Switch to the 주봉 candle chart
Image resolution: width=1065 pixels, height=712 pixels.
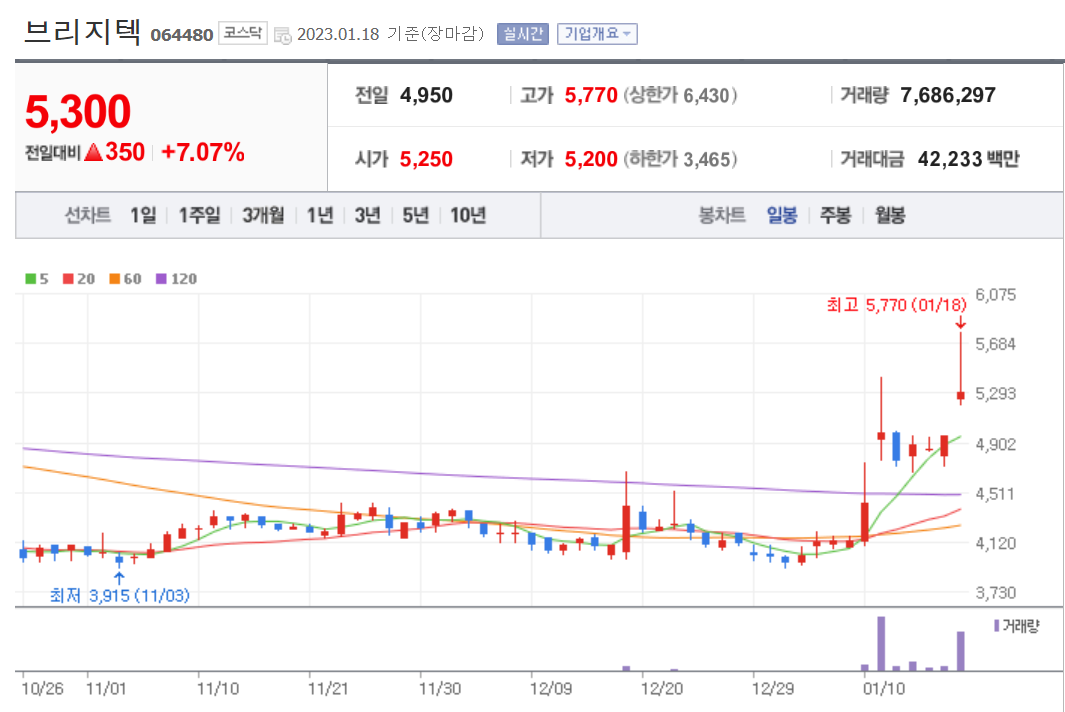835,215
